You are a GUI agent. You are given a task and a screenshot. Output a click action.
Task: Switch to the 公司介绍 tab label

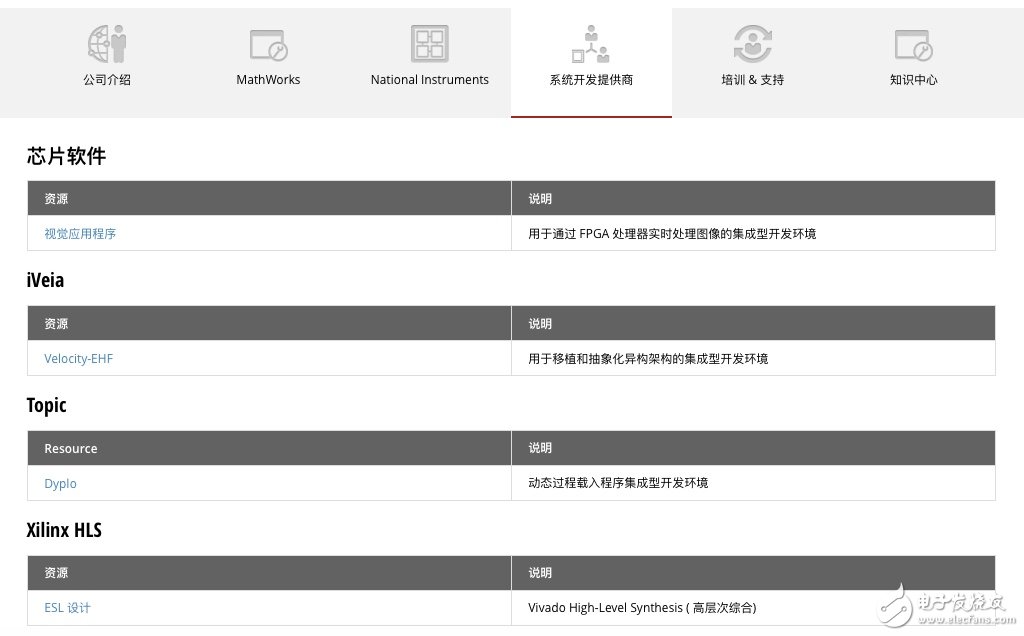pyautogui.click(x=107, y=80)
